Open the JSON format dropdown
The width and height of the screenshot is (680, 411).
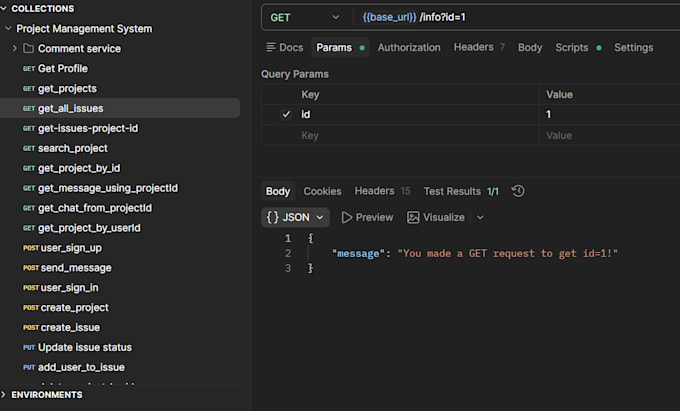tap(295, 217)
